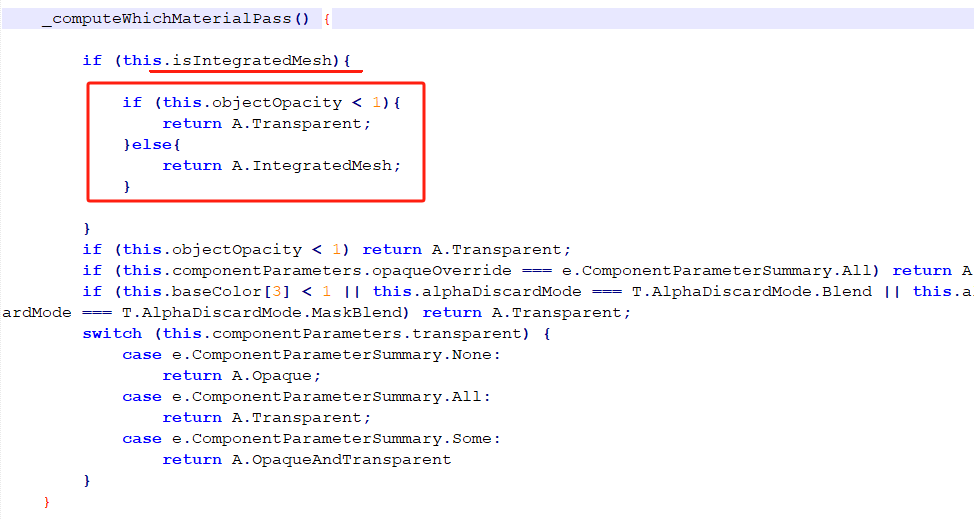
Task: Click 'this.baseColor[3]' expression
Action: pos(207,292)
